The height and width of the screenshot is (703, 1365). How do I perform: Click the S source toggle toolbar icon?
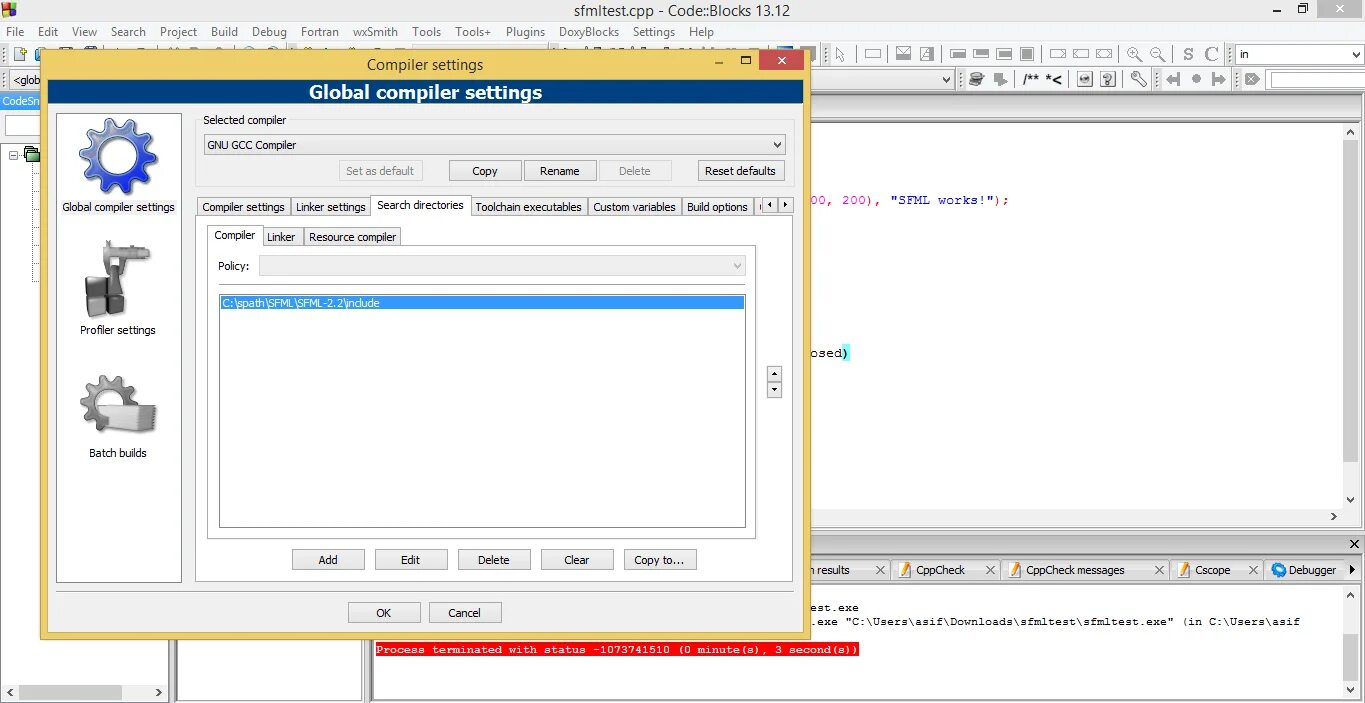1188,54
